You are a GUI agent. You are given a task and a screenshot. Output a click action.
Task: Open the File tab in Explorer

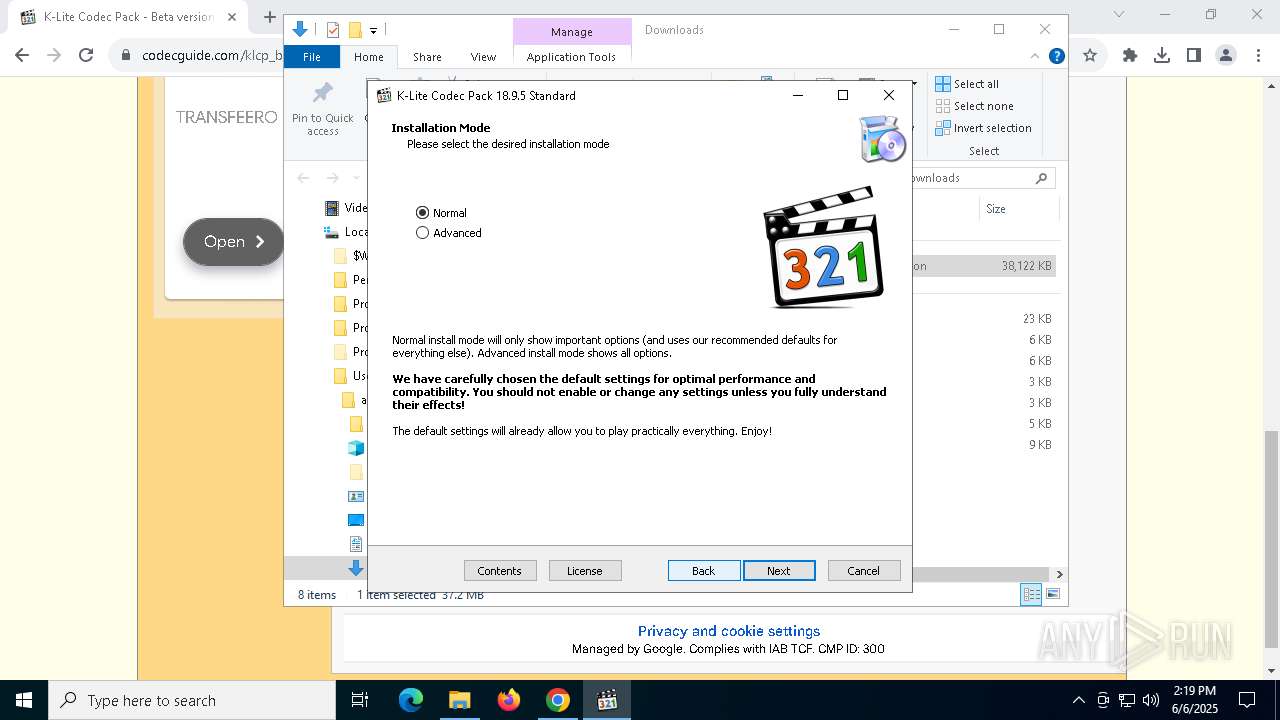click(x=312, y=57)
